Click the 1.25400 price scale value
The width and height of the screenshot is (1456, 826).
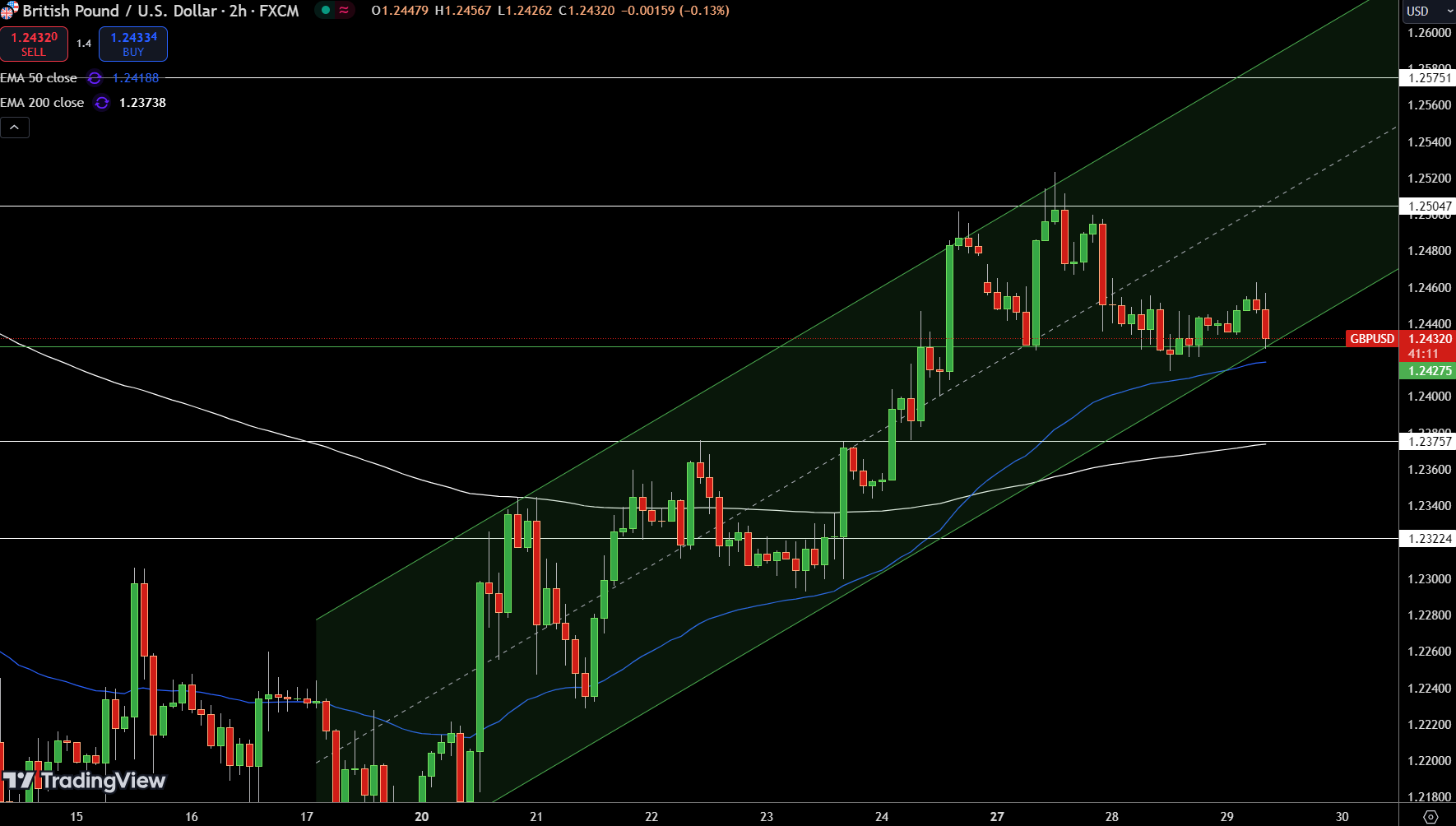(x=1430, y=142)
